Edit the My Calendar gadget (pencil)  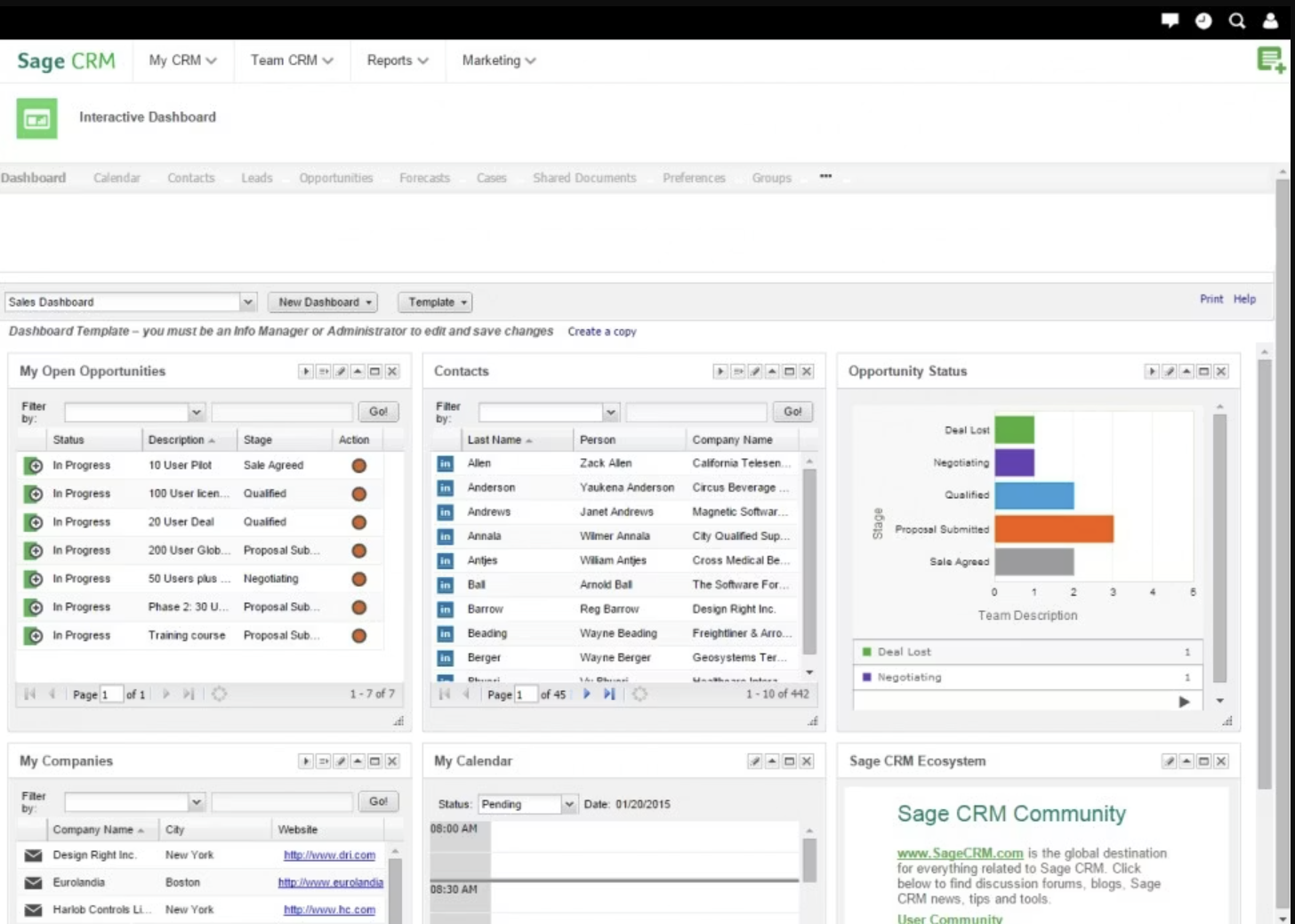(x=755, y=761)
